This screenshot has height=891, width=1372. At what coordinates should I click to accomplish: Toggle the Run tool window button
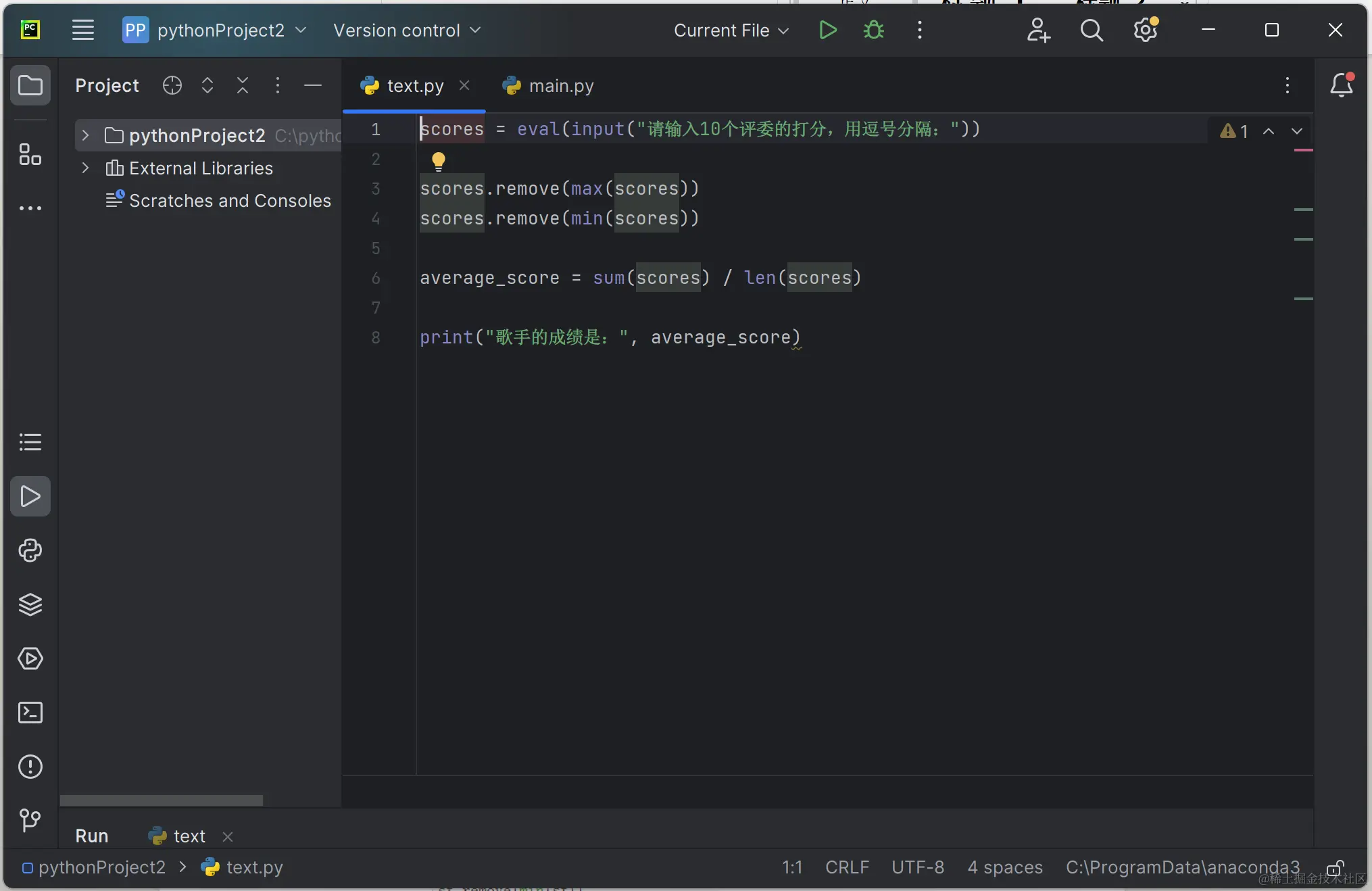pos(30,496)
